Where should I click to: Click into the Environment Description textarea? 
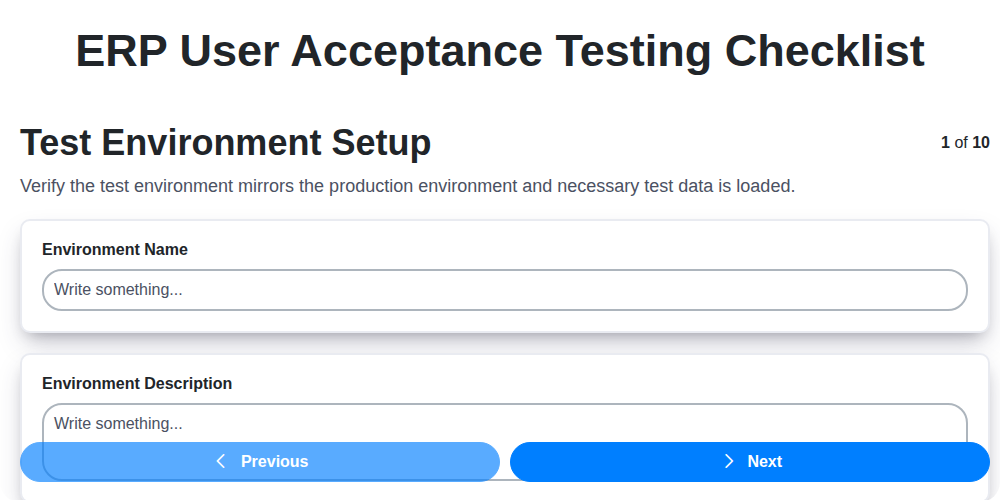[x=504, y=423]
